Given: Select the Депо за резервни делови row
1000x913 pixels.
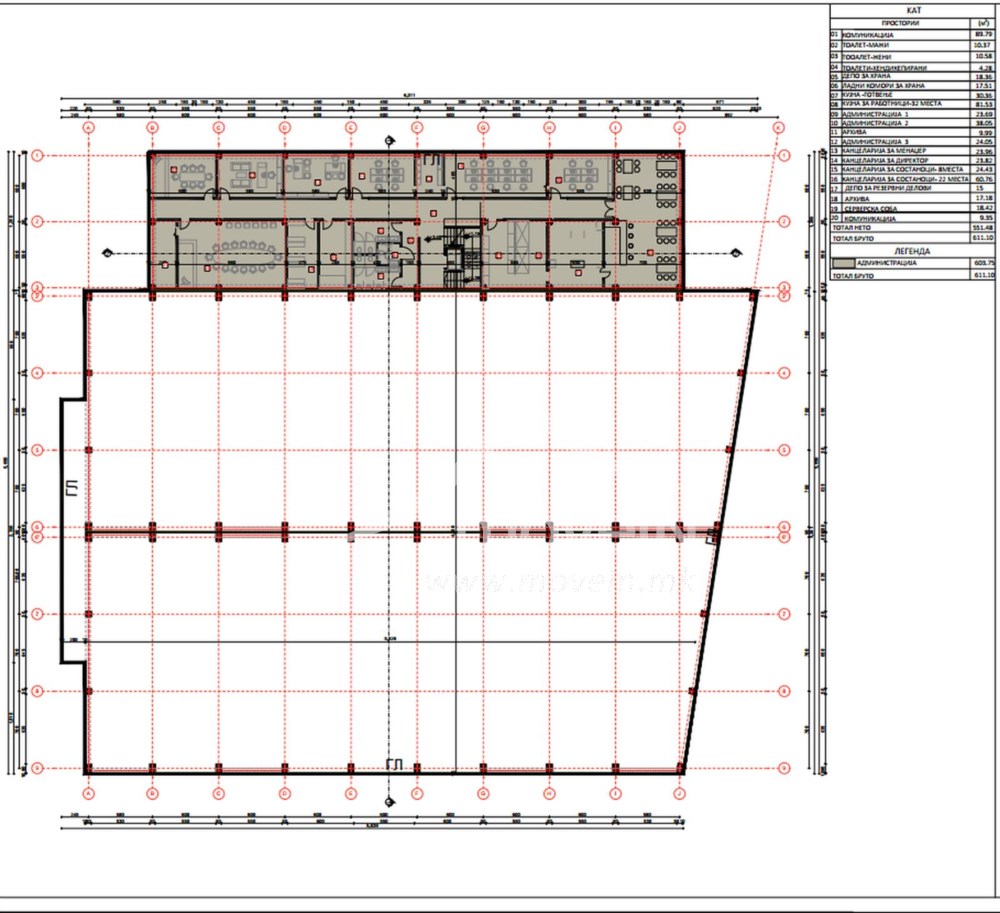Looking at the screenshot, I should click(x=913, y=189).
